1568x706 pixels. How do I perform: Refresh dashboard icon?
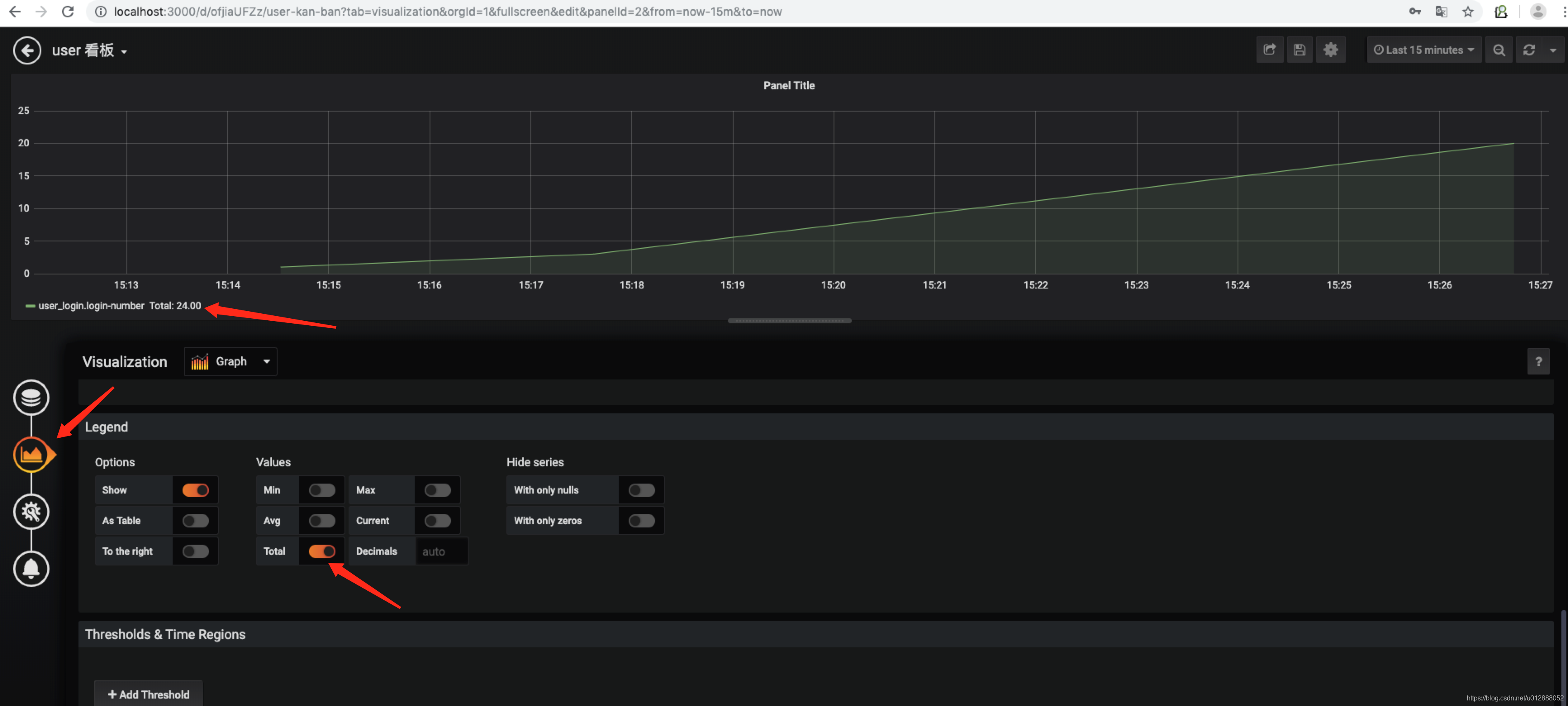1529,50
